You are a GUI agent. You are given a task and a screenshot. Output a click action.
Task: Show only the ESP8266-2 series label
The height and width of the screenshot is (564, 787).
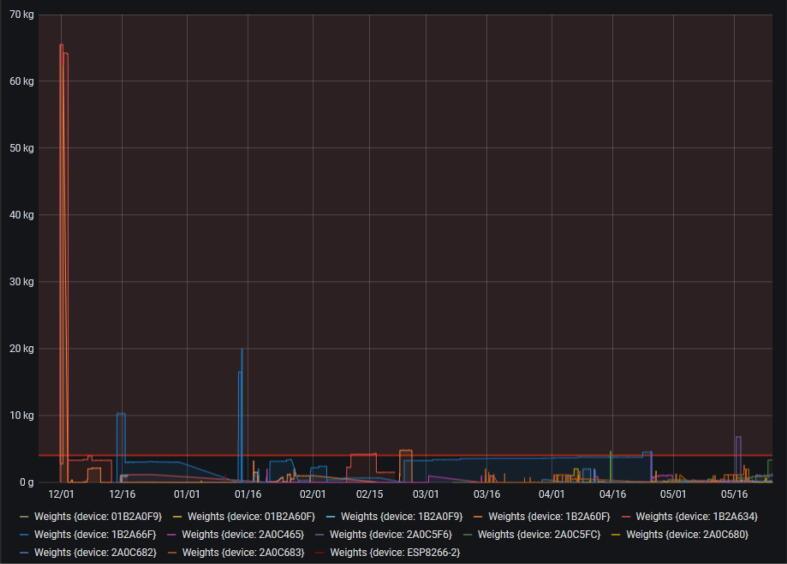[394, 552]
